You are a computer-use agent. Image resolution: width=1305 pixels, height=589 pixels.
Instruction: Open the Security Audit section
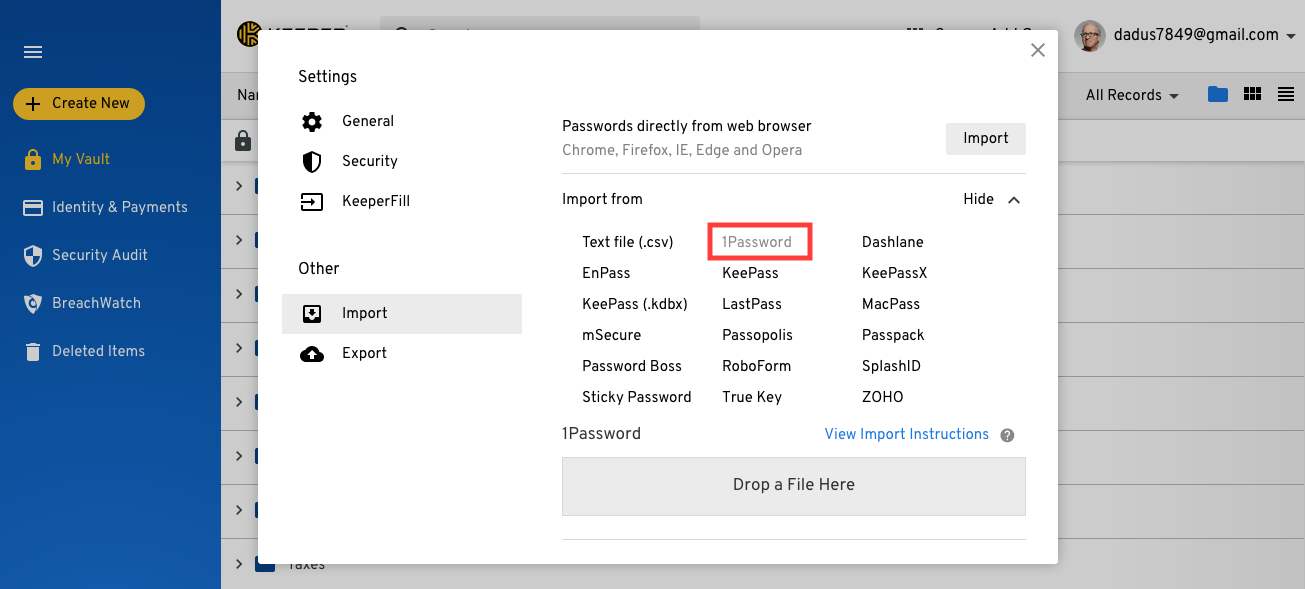pyautogui.click(x=86, y=255)
